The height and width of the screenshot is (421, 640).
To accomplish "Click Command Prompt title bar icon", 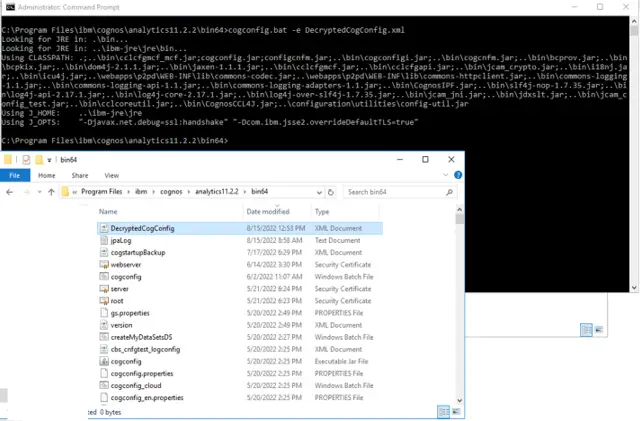I will click(10, 7).
